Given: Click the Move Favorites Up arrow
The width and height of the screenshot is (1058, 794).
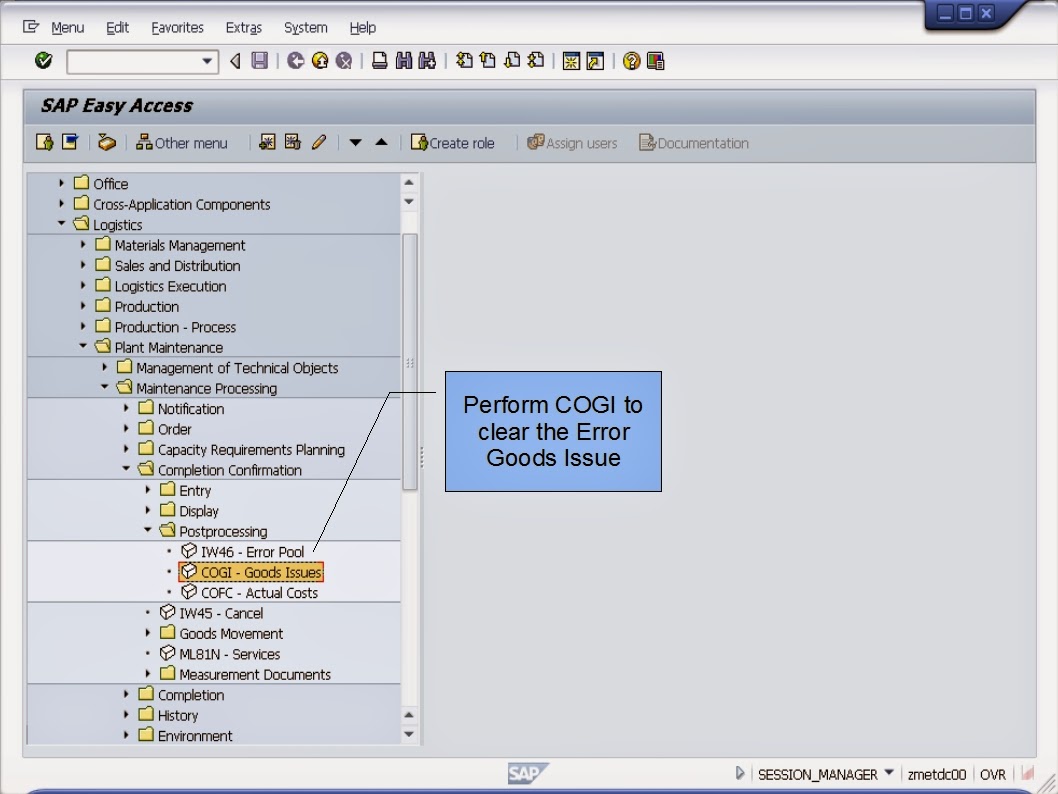Looking at the screenshot, I should (x=381, y=142).
